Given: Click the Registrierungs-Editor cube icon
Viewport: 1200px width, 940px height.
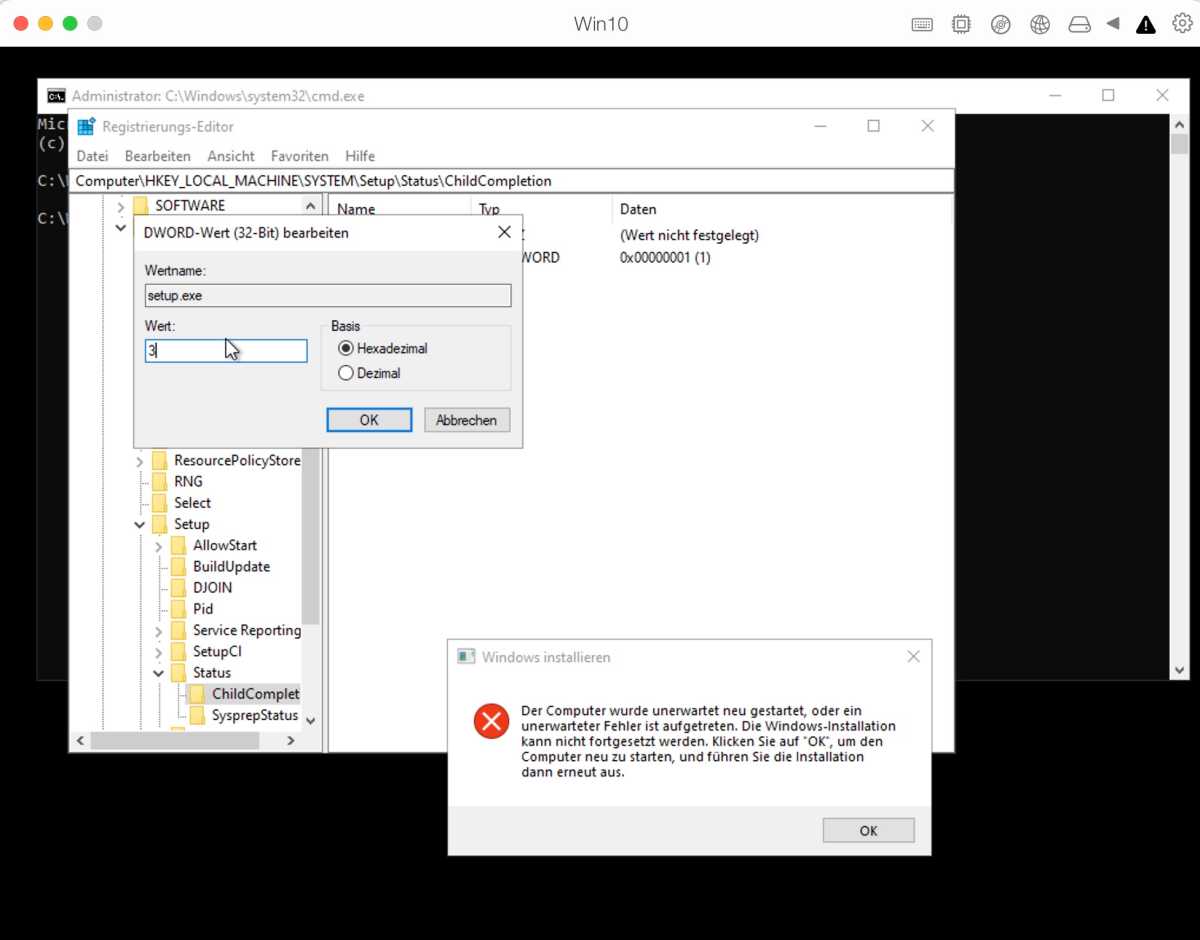Looking at the screenshot, I should pyautogui.click(x=86, y=127).
